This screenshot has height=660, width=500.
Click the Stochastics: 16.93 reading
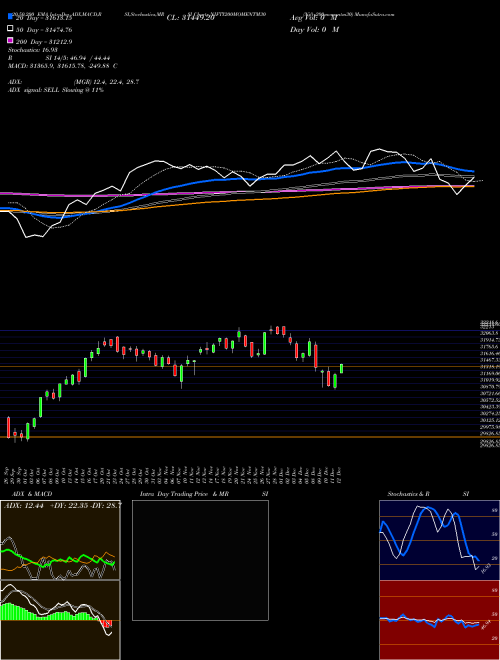click(33, 50)
